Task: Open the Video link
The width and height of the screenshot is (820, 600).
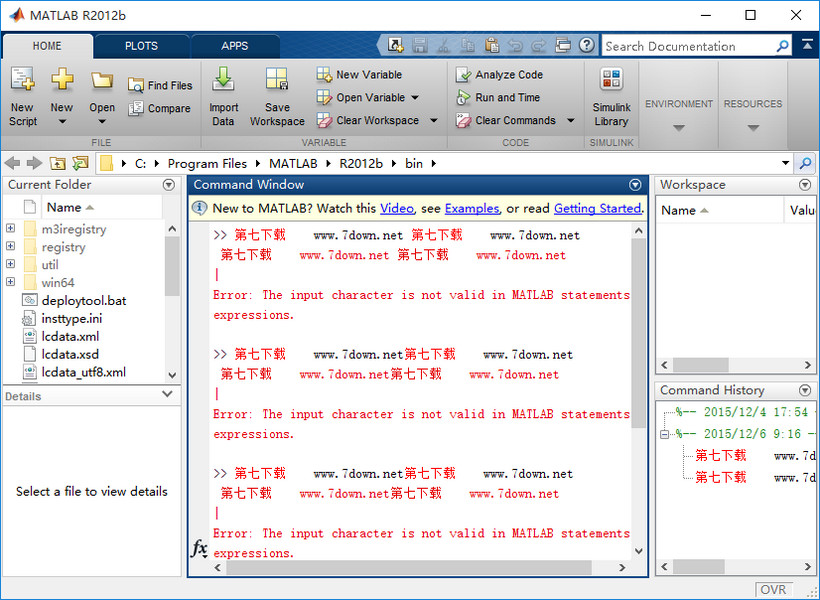Action: pos(397,208)
